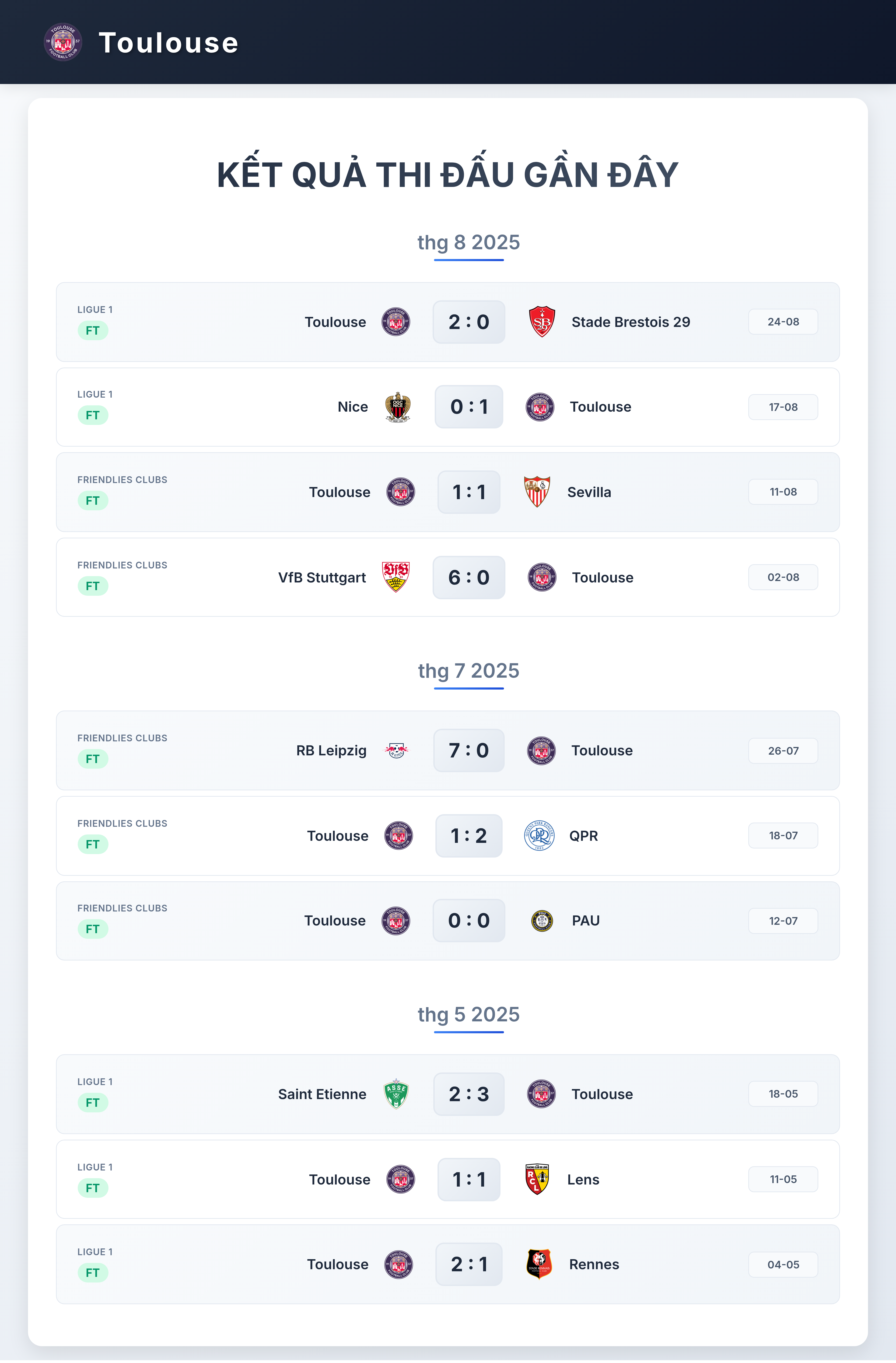Click the 24-08 date badge

point(783,322)
